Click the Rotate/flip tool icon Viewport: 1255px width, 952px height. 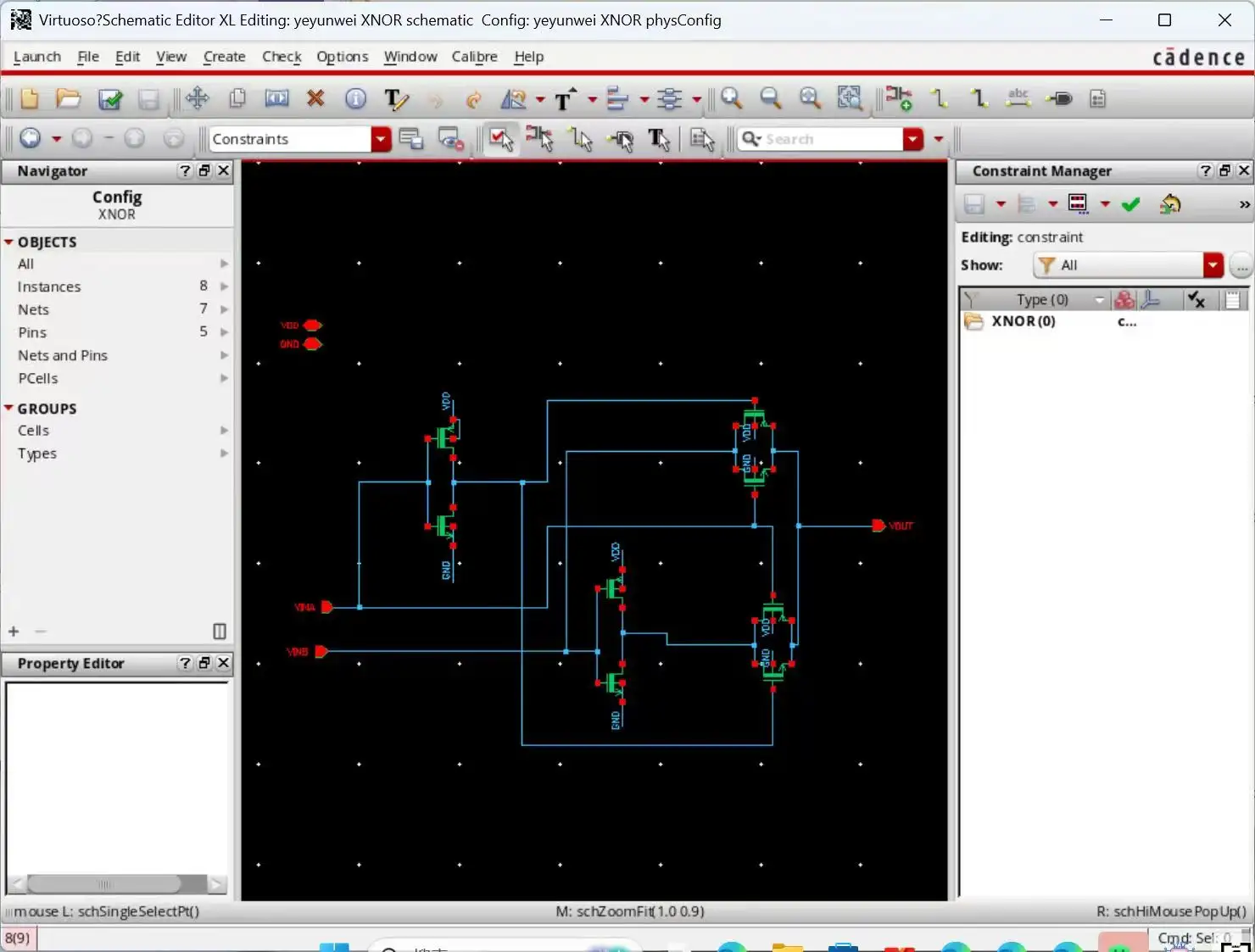pyautogui.click(x=514, y=99)
